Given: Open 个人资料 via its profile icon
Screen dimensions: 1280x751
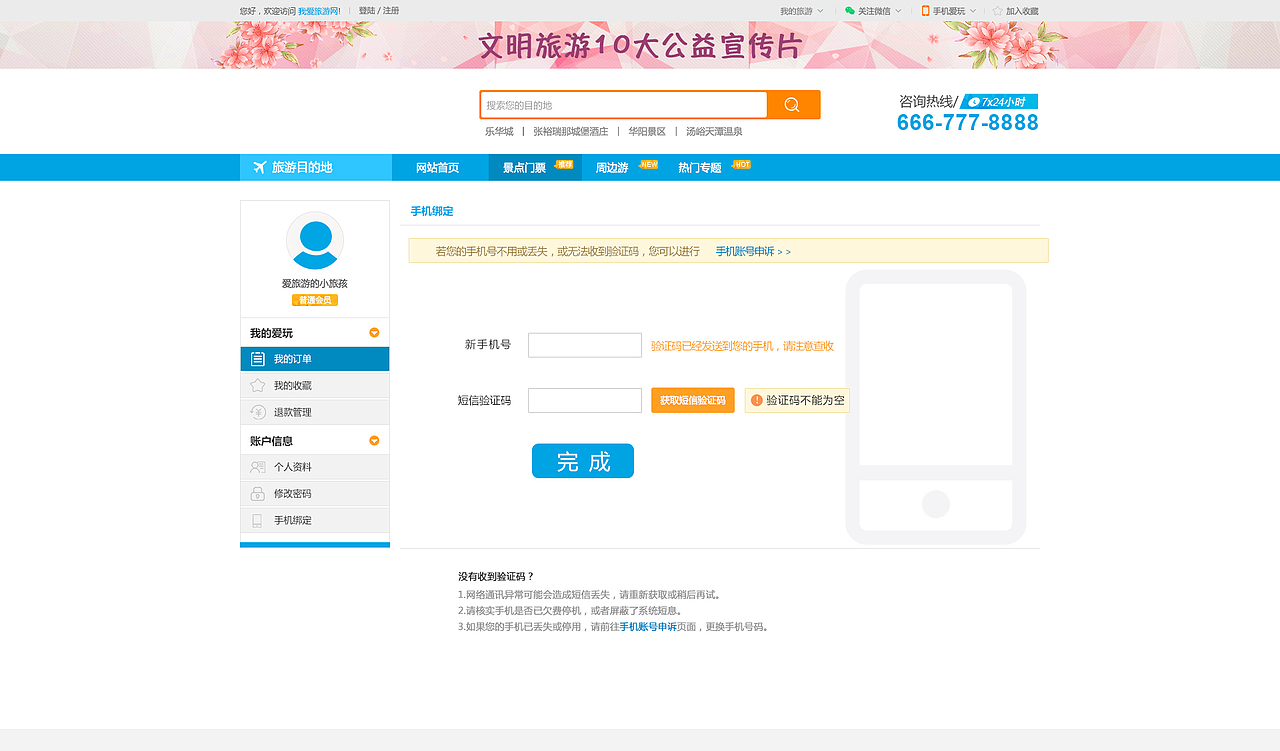Looking at the screenshot, I should click(259, 466).
